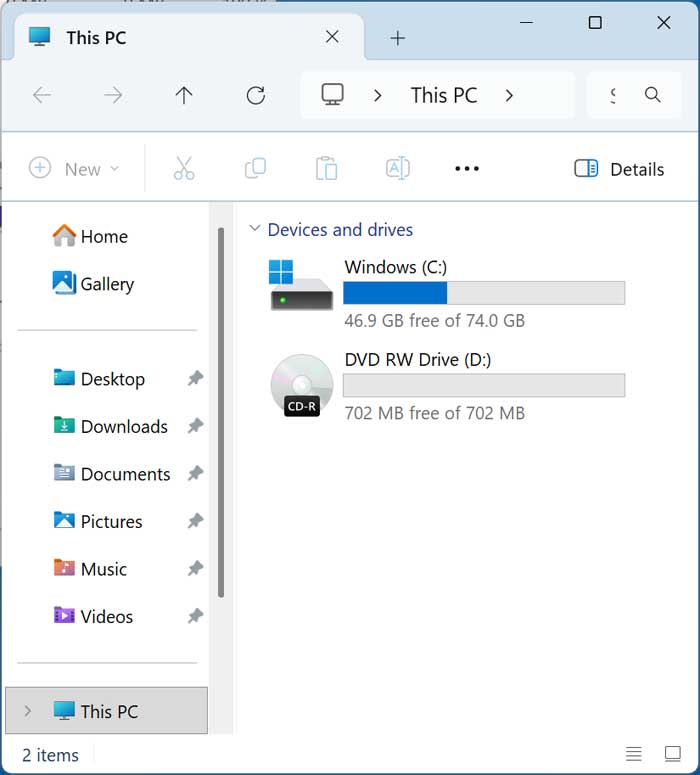
Task: Click the pin icon next to Videos
Action: [x=195, y=616]
